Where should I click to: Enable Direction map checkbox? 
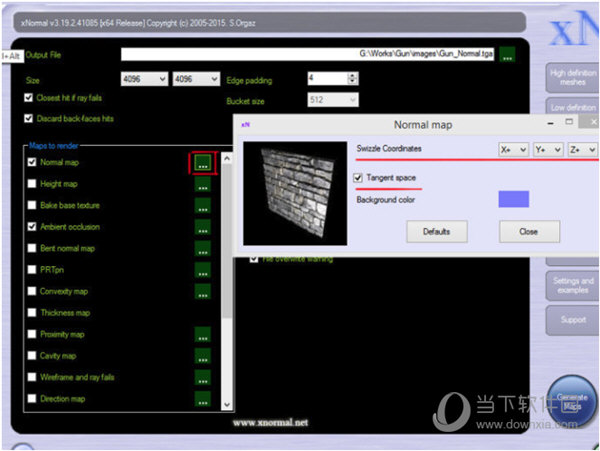32,398
